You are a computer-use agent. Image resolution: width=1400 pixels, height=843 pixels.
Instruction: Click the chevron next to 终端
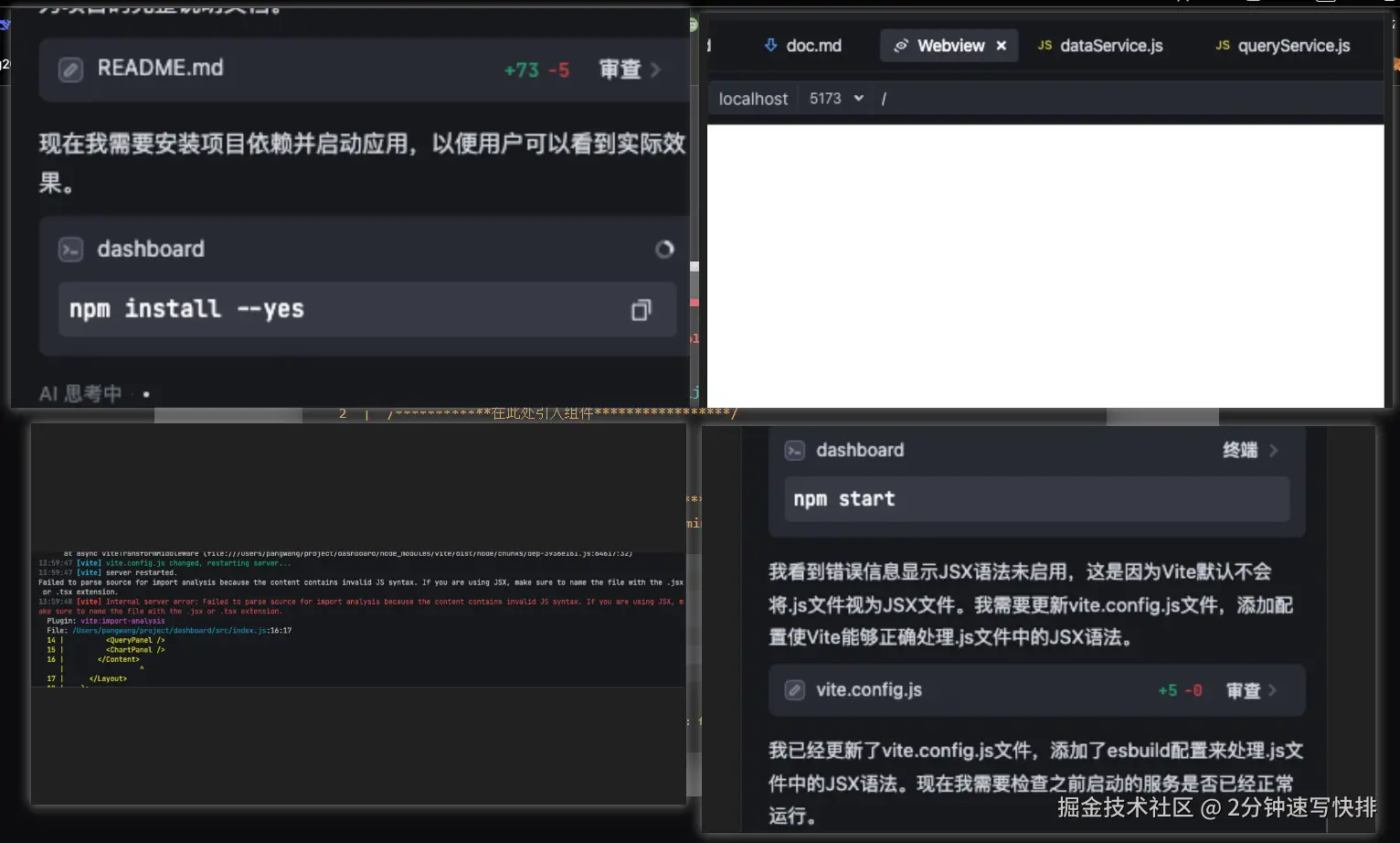1274,450
